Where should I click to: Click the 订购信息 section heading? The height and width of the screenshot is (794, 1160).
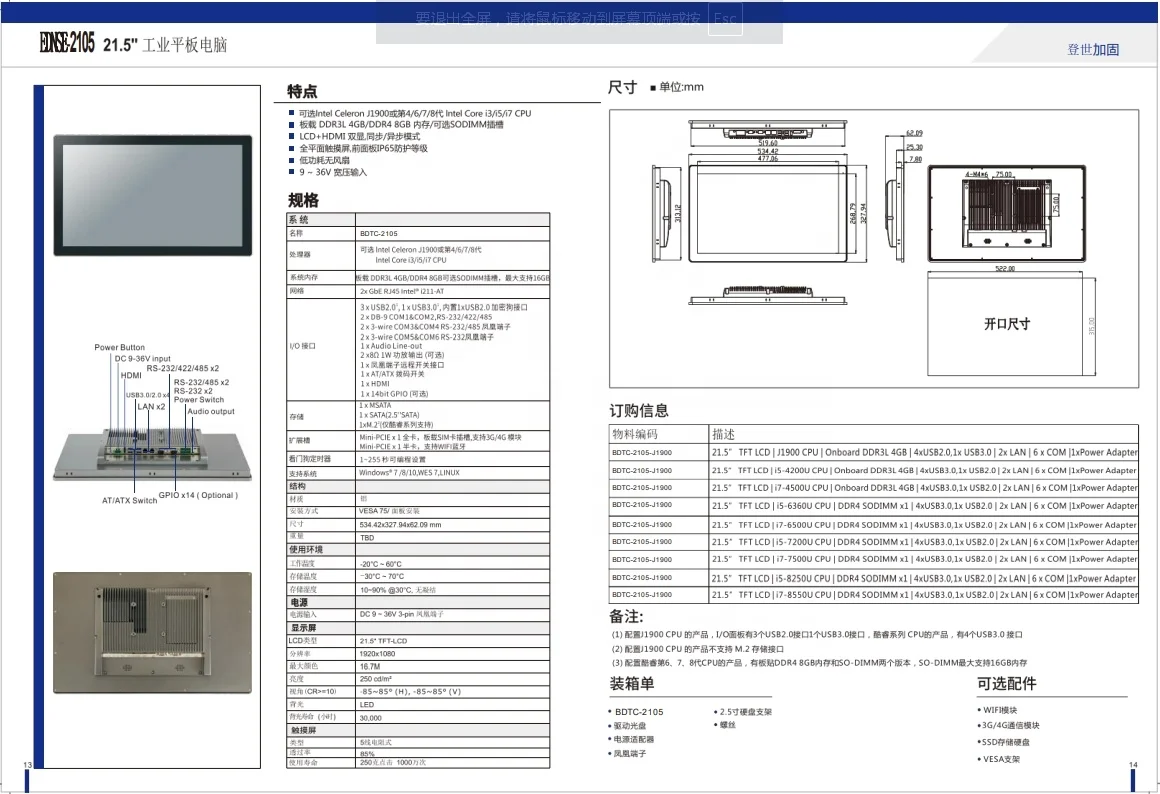[x=639, y=410]
